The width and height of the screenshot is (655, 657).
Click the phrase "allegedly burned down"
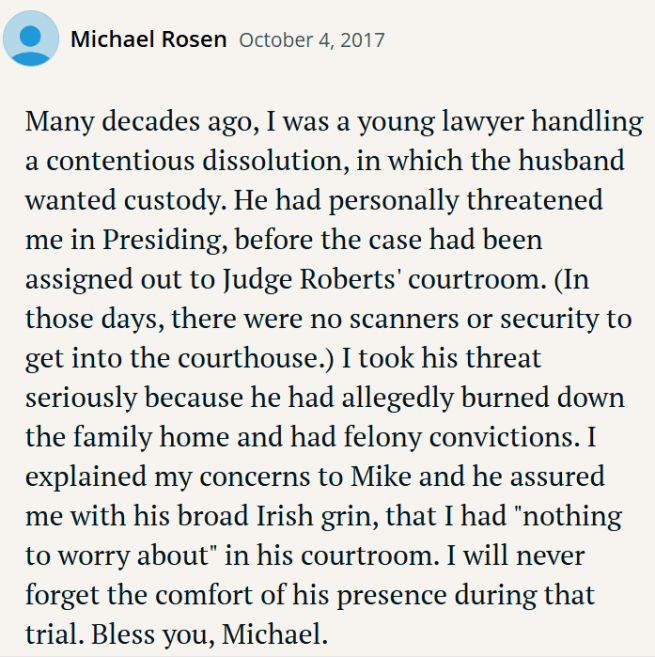483,398
